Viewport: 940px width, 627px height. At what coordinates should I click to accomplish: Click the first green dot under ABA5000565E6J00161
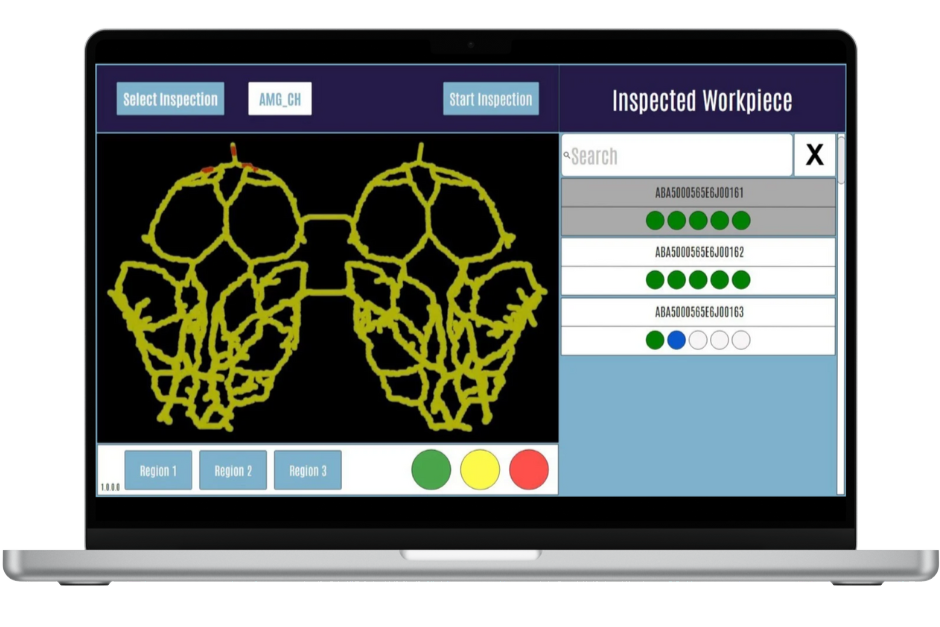coord(654,218)
